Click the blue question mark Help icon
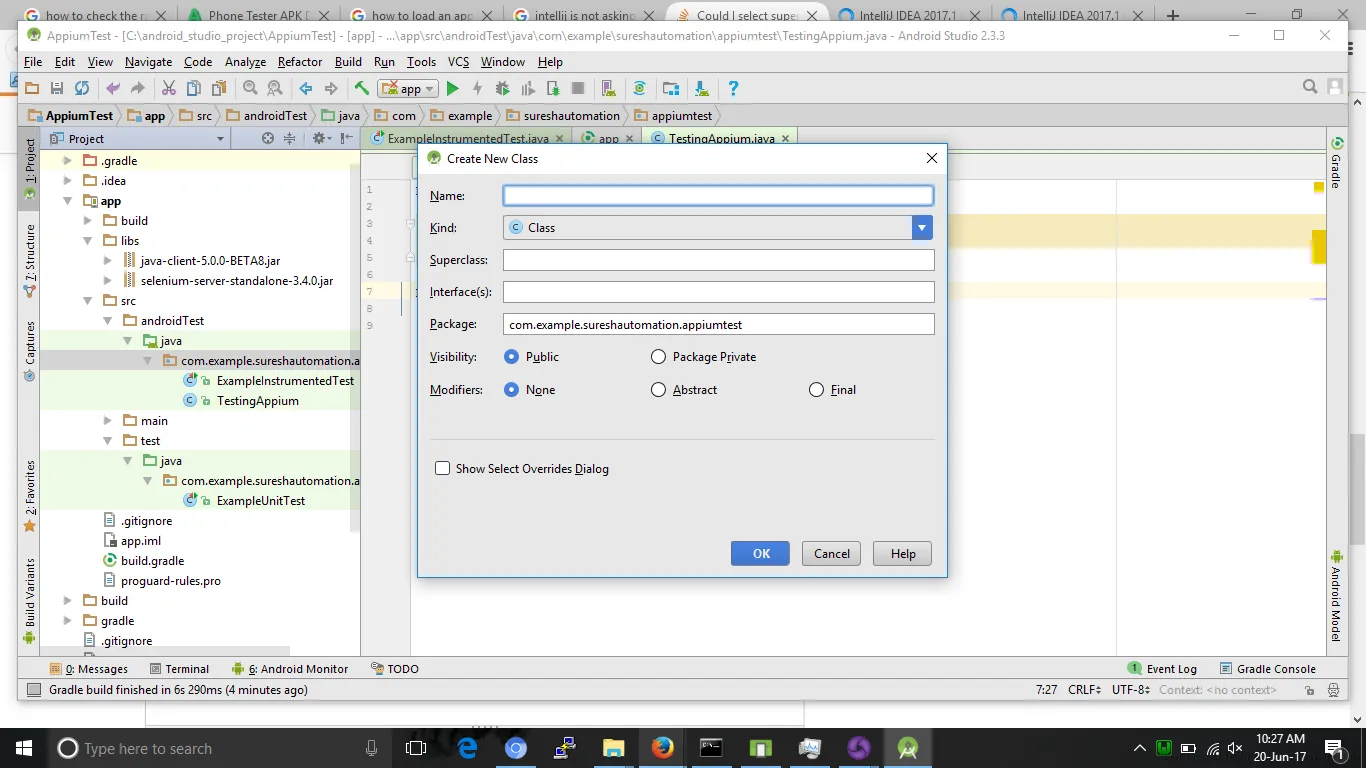Image resolution: width=1366 pixels, height=768 pixels. [x=733, y=89]
